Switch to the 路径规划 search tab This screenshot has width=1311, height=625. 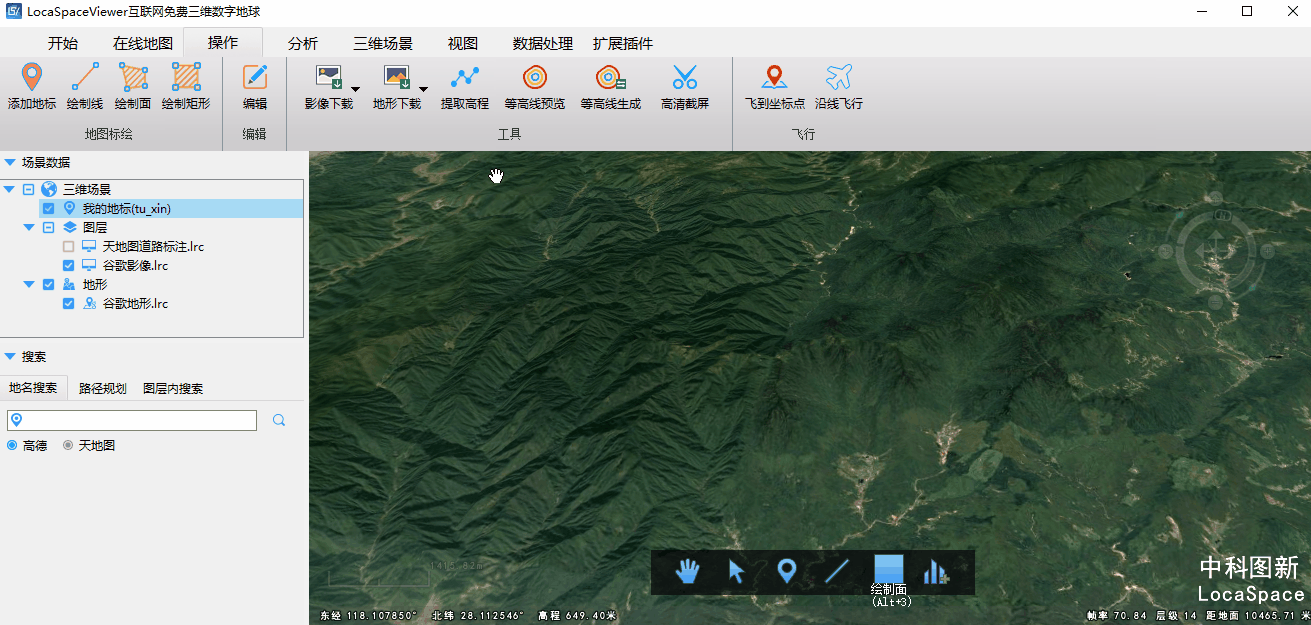click(103, 388)
